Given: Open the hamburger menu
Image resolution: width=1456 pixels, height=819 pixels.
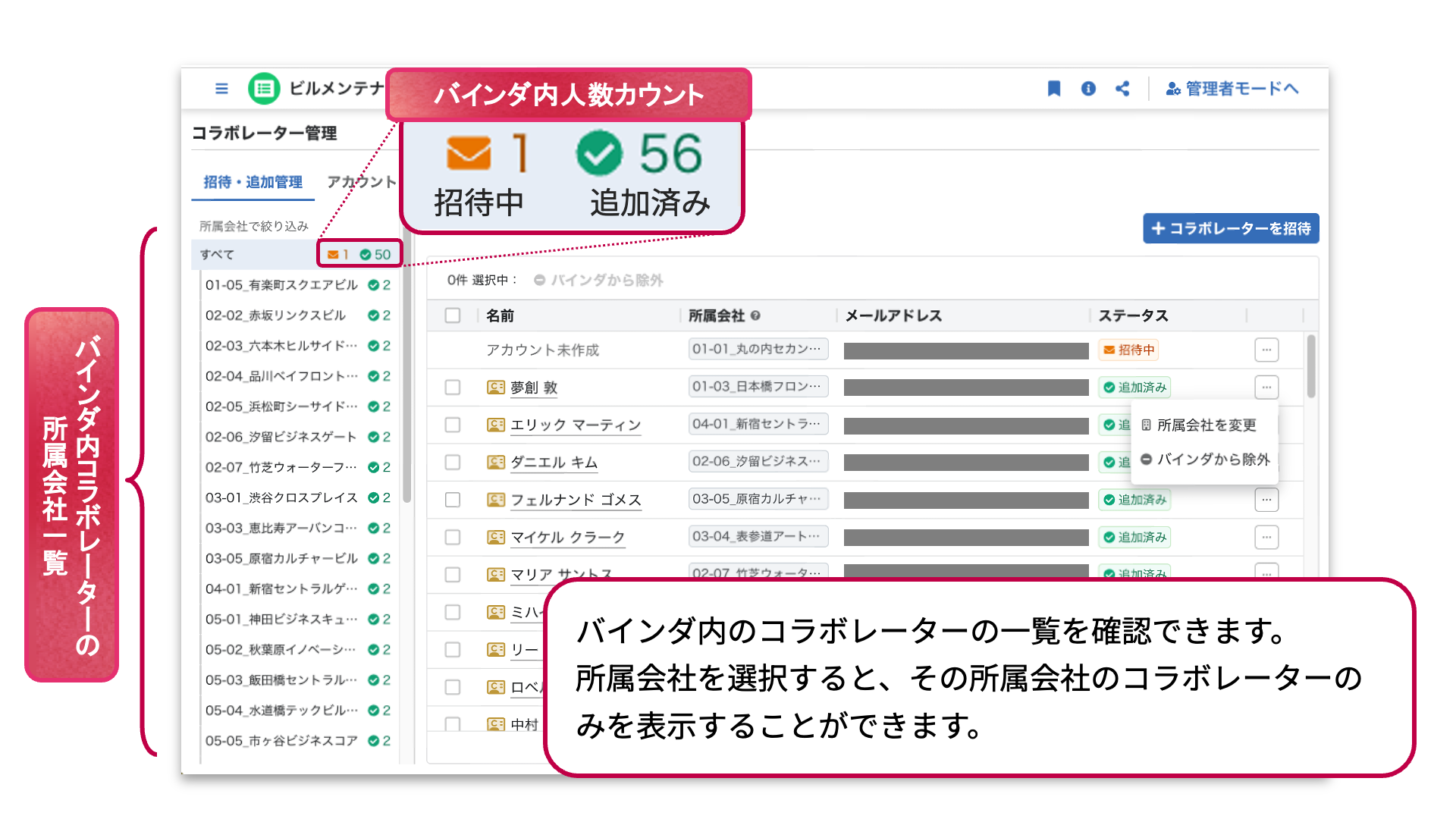Looking at the screenshot, I should (x=221, y=89).
